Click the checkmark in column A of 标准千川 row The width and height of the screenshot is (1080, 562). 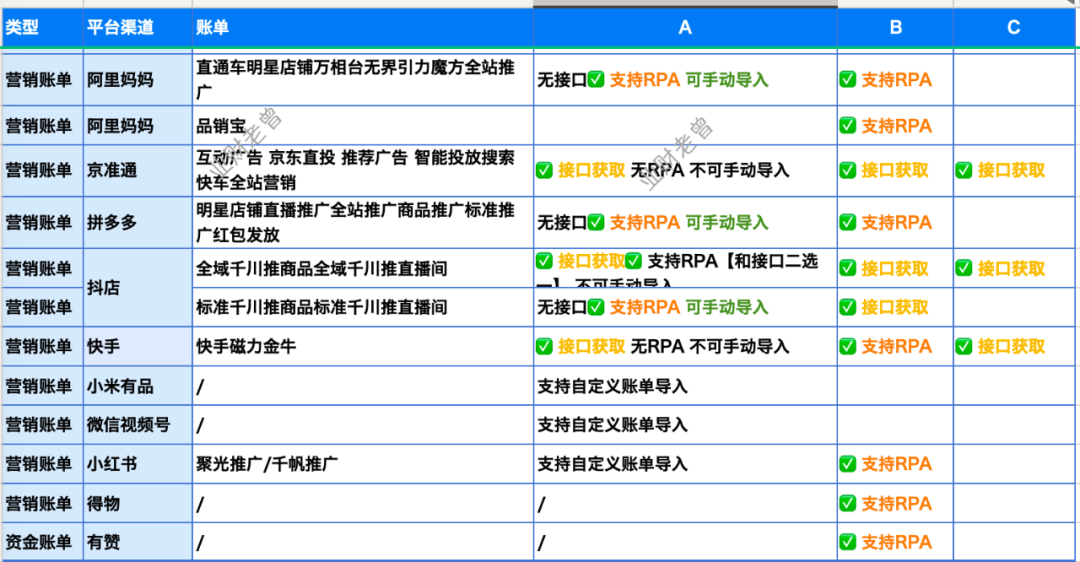coord(596,306)
